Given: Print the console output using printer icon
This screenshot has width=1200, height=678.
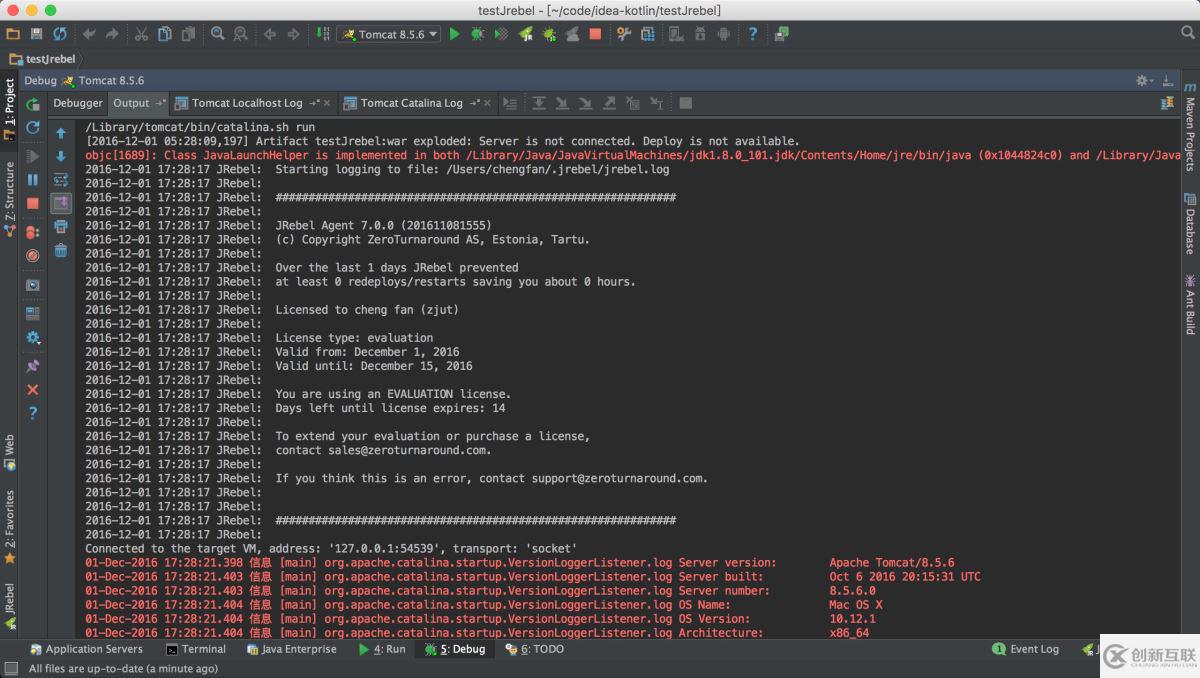Looking at the screenshot, I should (61, 227).
